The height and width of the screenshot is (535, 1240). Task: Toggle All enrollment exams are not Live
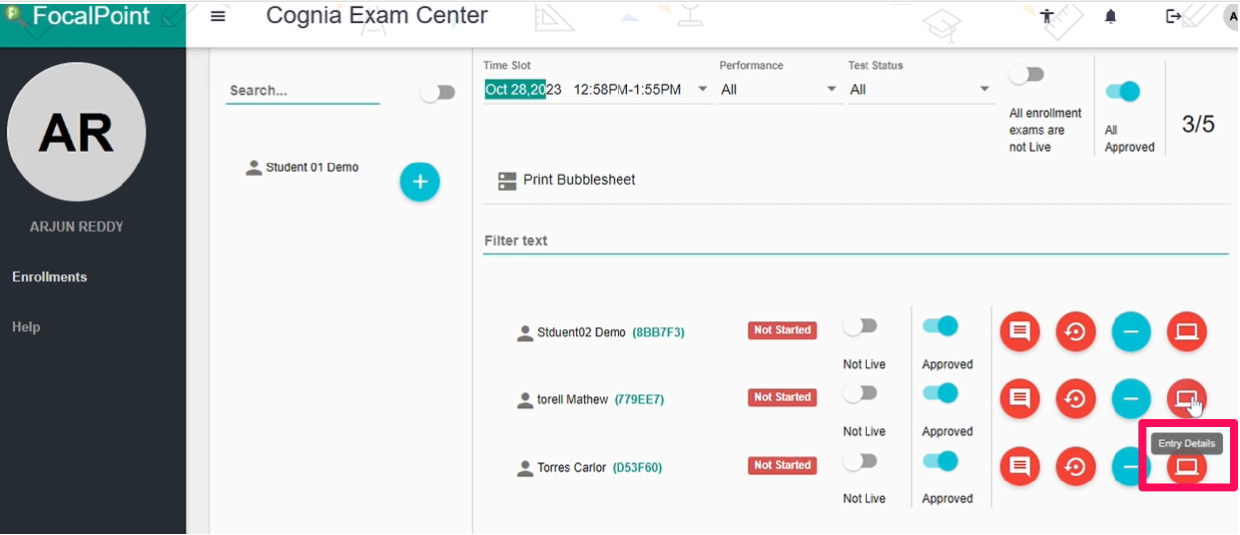pos(1027,74)
